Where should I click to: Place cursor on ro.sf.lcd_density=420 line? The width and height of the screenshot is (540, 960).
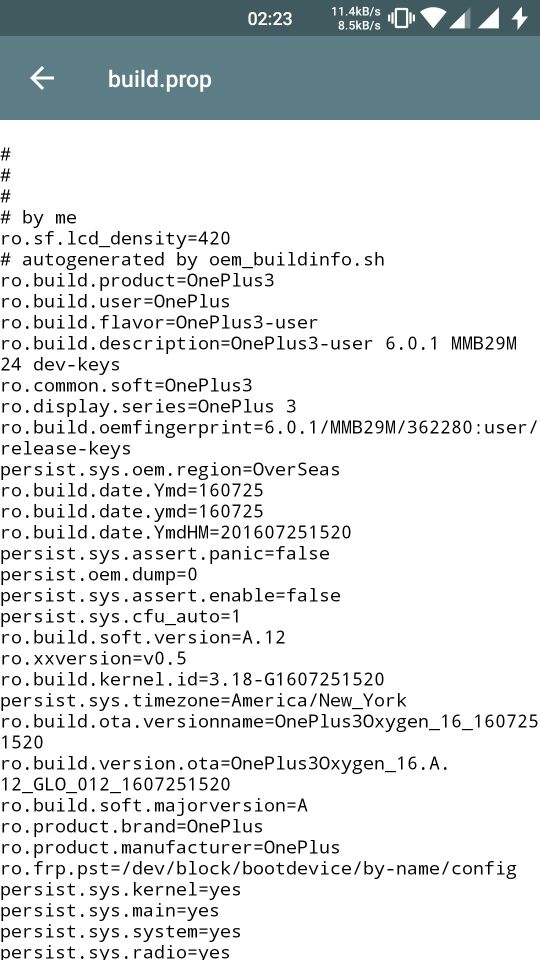(116, 239)
